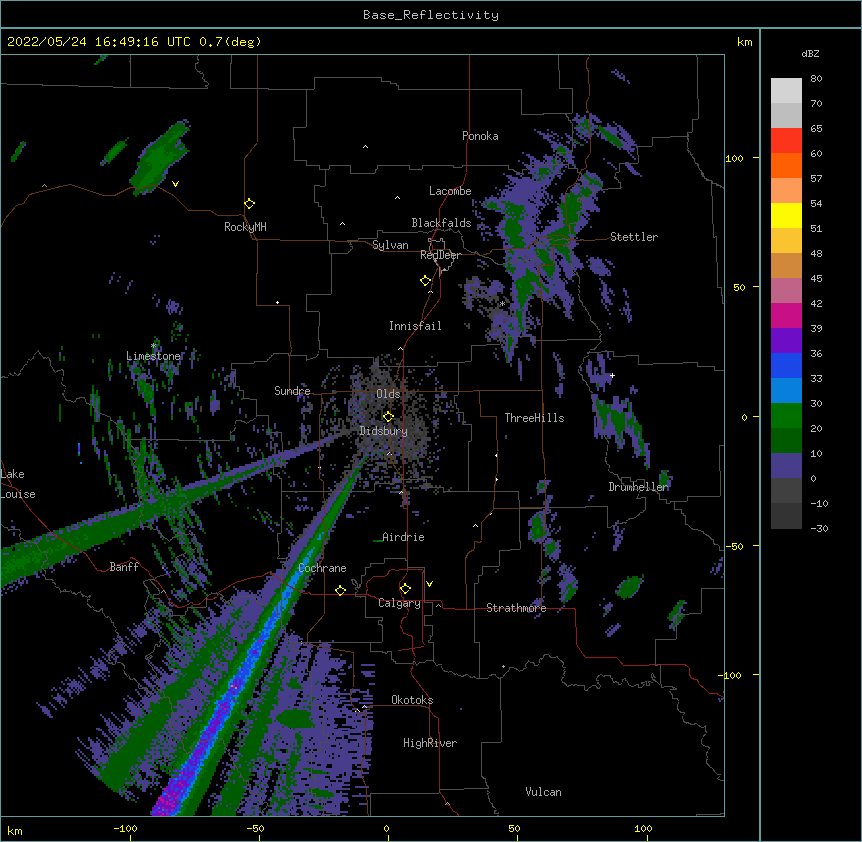Click the ThreeHills city label
This screenshot has width=862, height=842.
[x=534, y=418]
